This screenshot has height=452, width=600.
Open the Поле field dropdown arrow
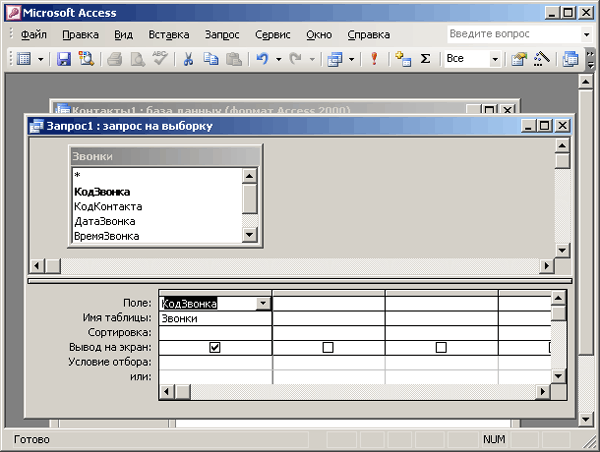click(263, 304)
